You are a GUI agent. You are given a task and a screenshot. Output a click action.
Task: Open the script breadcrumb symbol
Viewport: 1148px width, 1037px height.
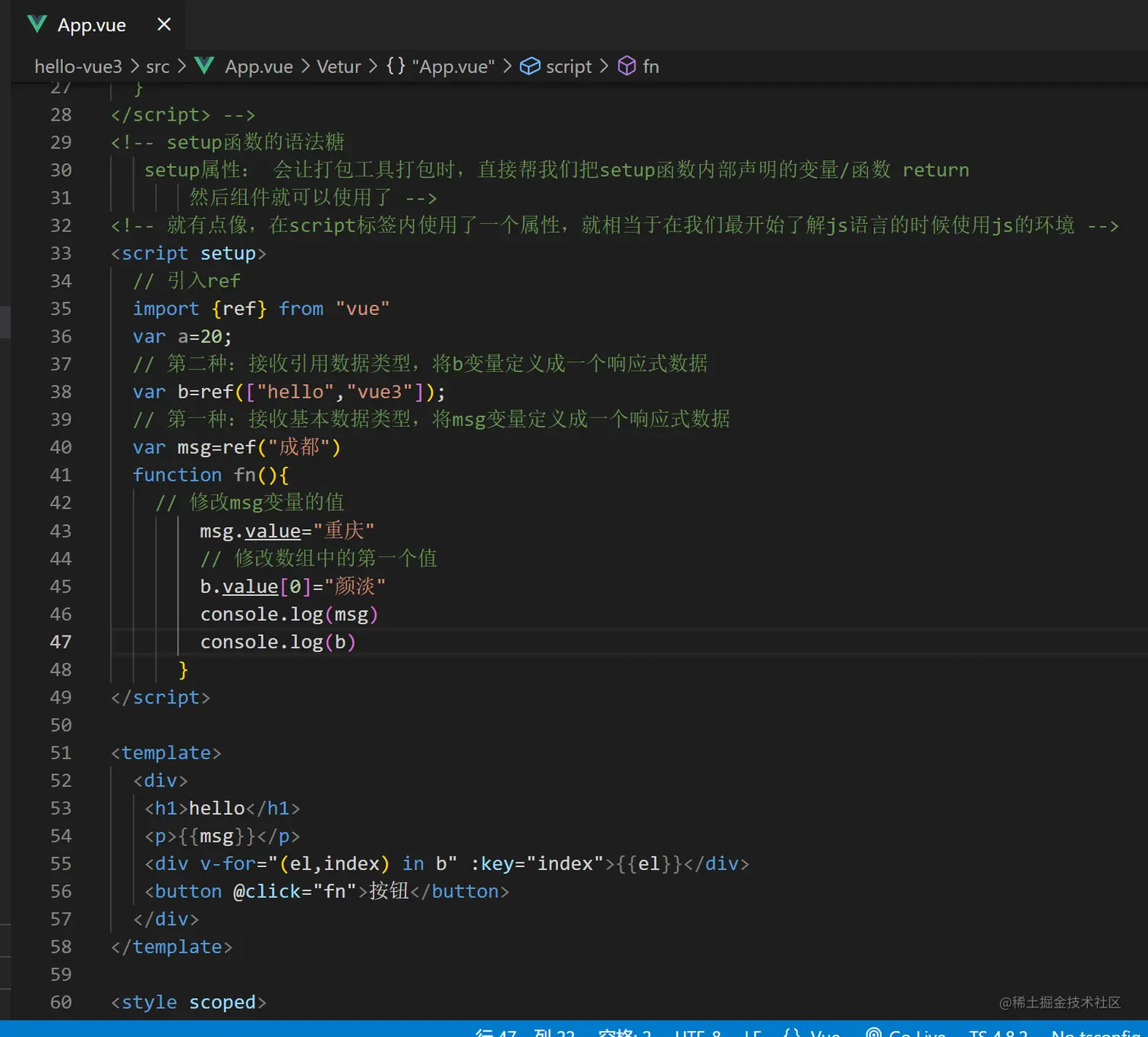tap(569, 67)
